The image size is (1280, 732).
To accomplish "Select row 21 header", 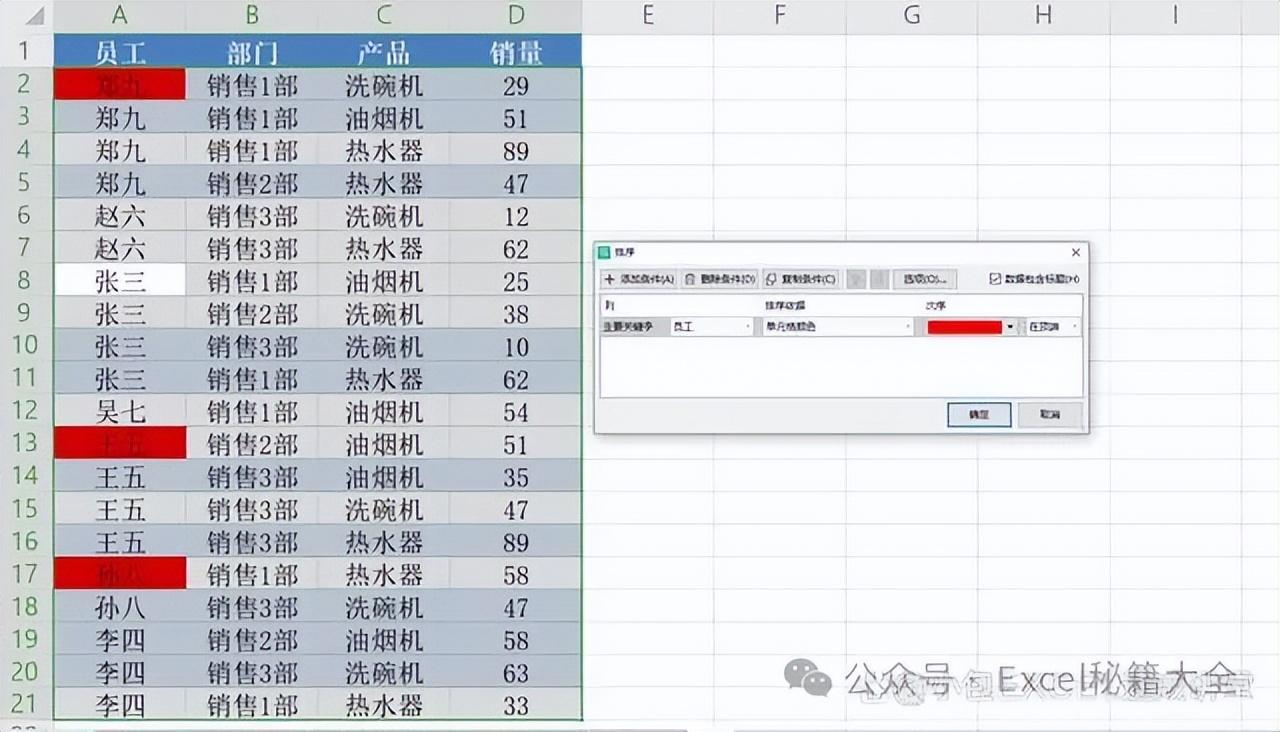I will (x=26, y=705).
